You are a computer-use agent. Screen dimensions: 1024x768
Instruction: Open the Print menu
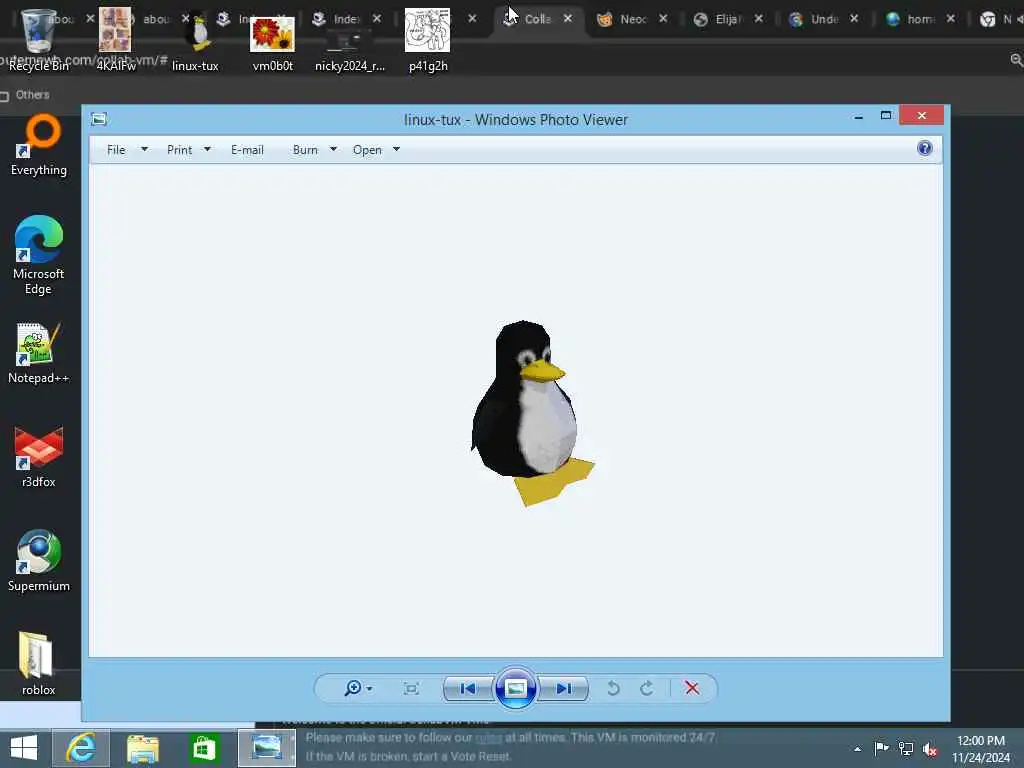click(180, 150)
